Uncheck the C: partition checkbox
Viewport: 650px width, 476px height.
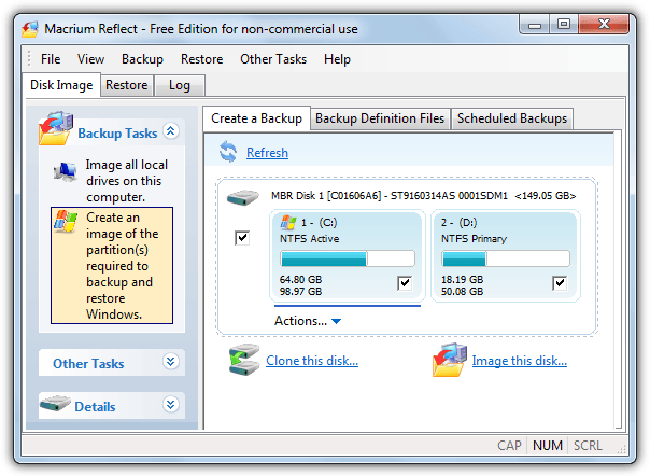click(x=404, y=284)
